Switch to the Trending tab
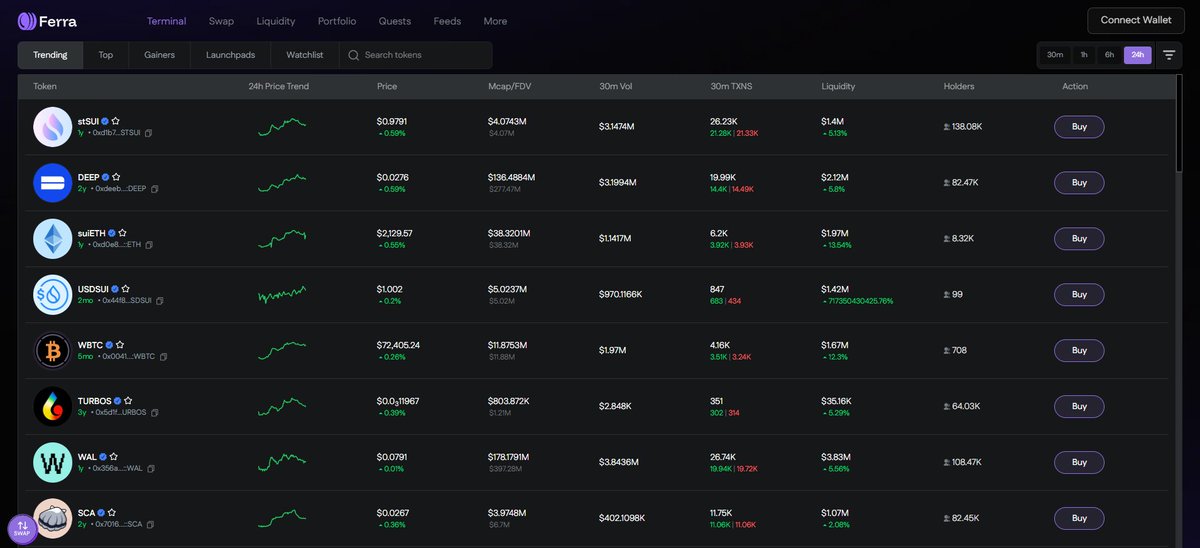Image resolution: width=1200 pixels, height=548 pixels. pos(51,55)
